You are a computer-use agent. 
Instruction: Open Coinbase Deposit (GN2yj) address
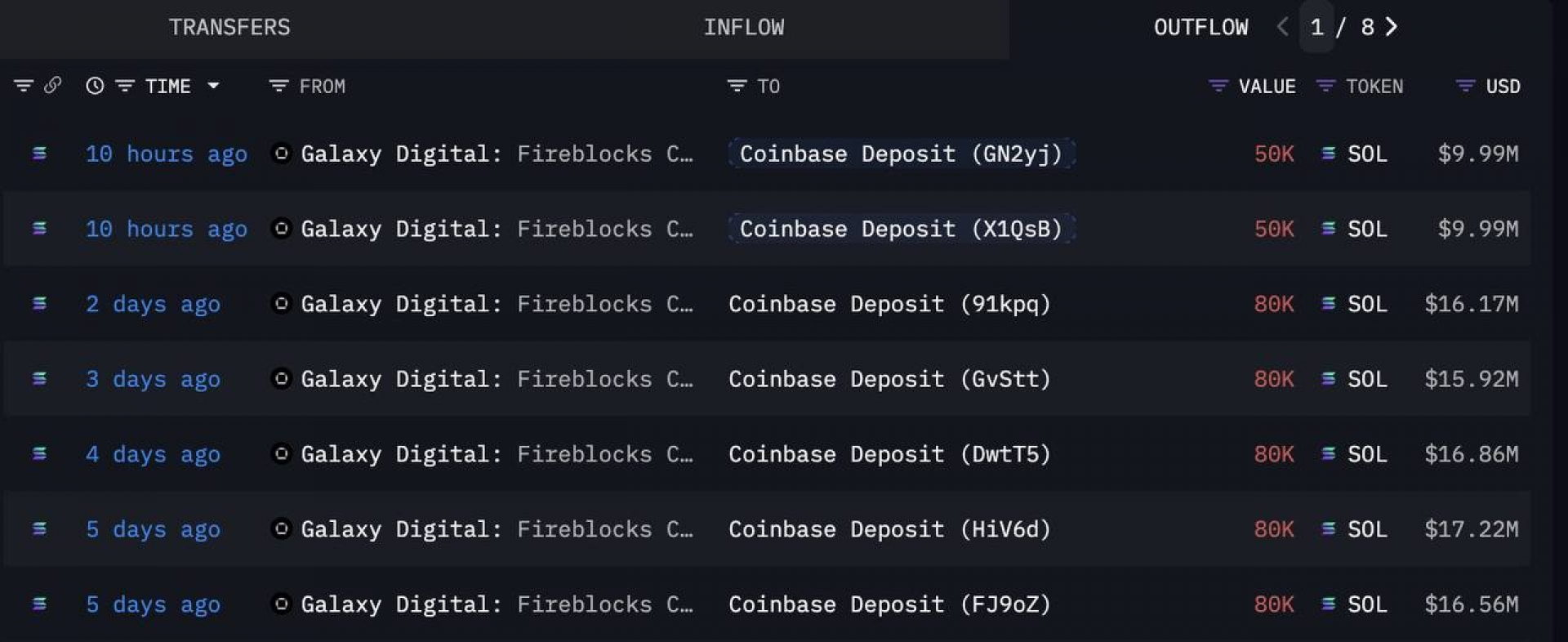(900, 154)
